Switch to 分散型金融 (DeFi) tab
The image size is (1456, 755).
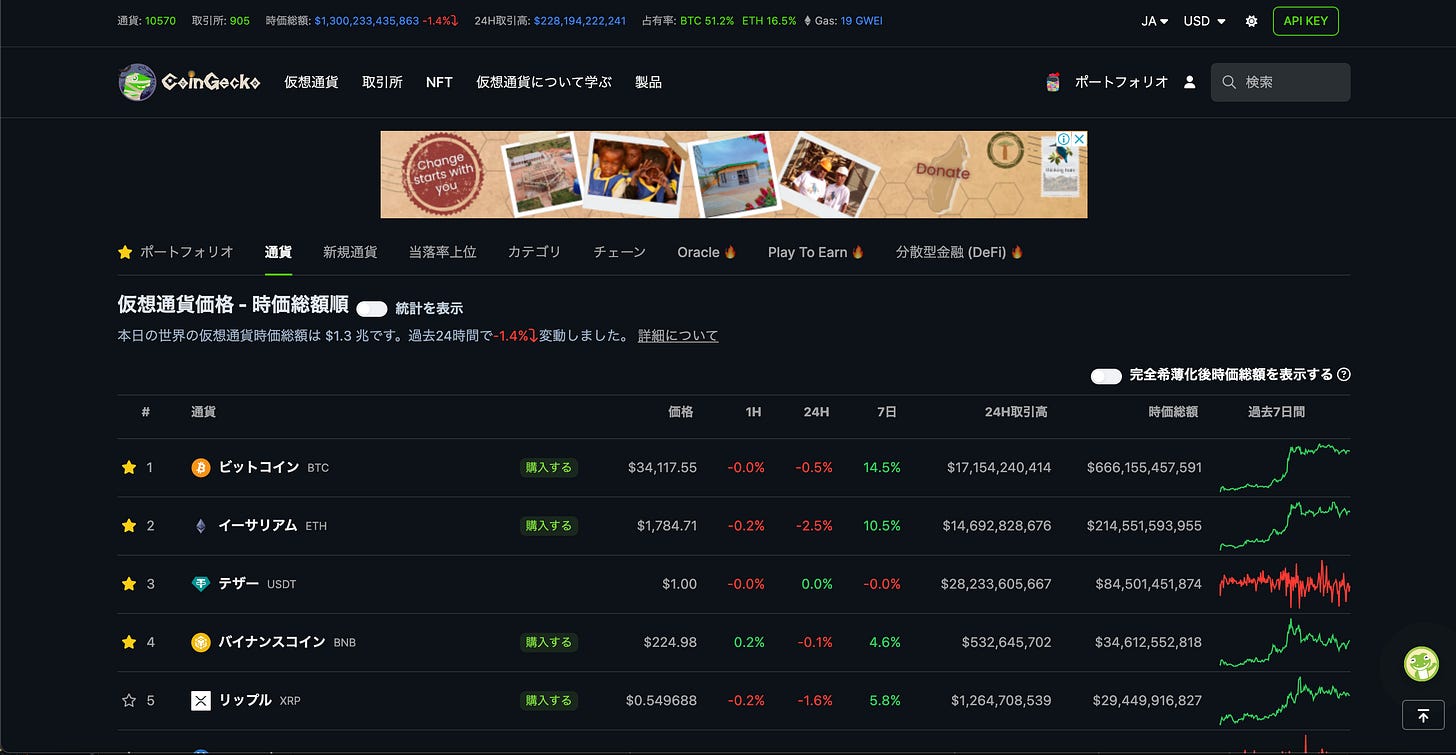[x=960, y=252]
